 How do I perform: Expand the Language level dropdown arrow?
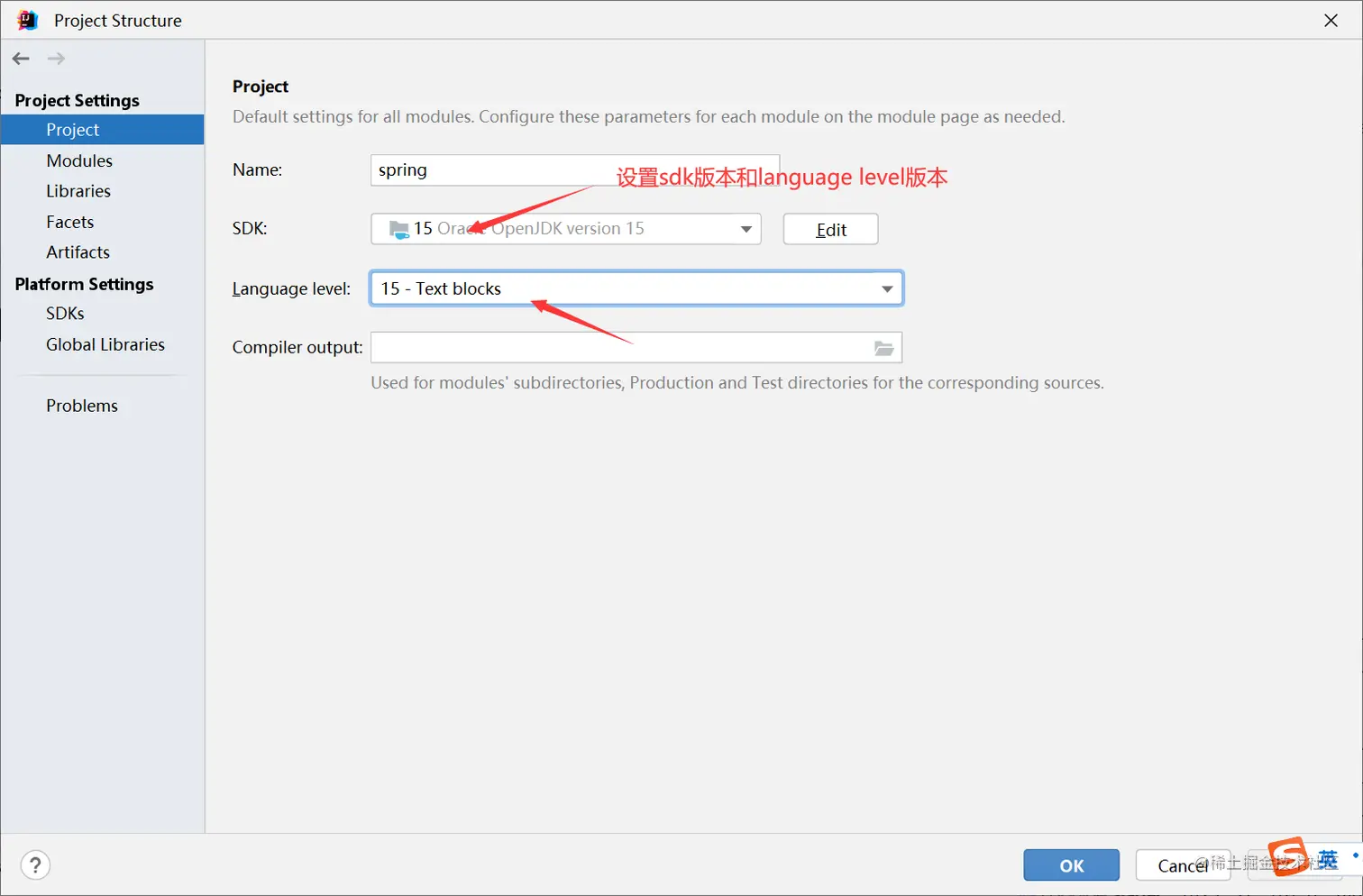click(887, 289)
